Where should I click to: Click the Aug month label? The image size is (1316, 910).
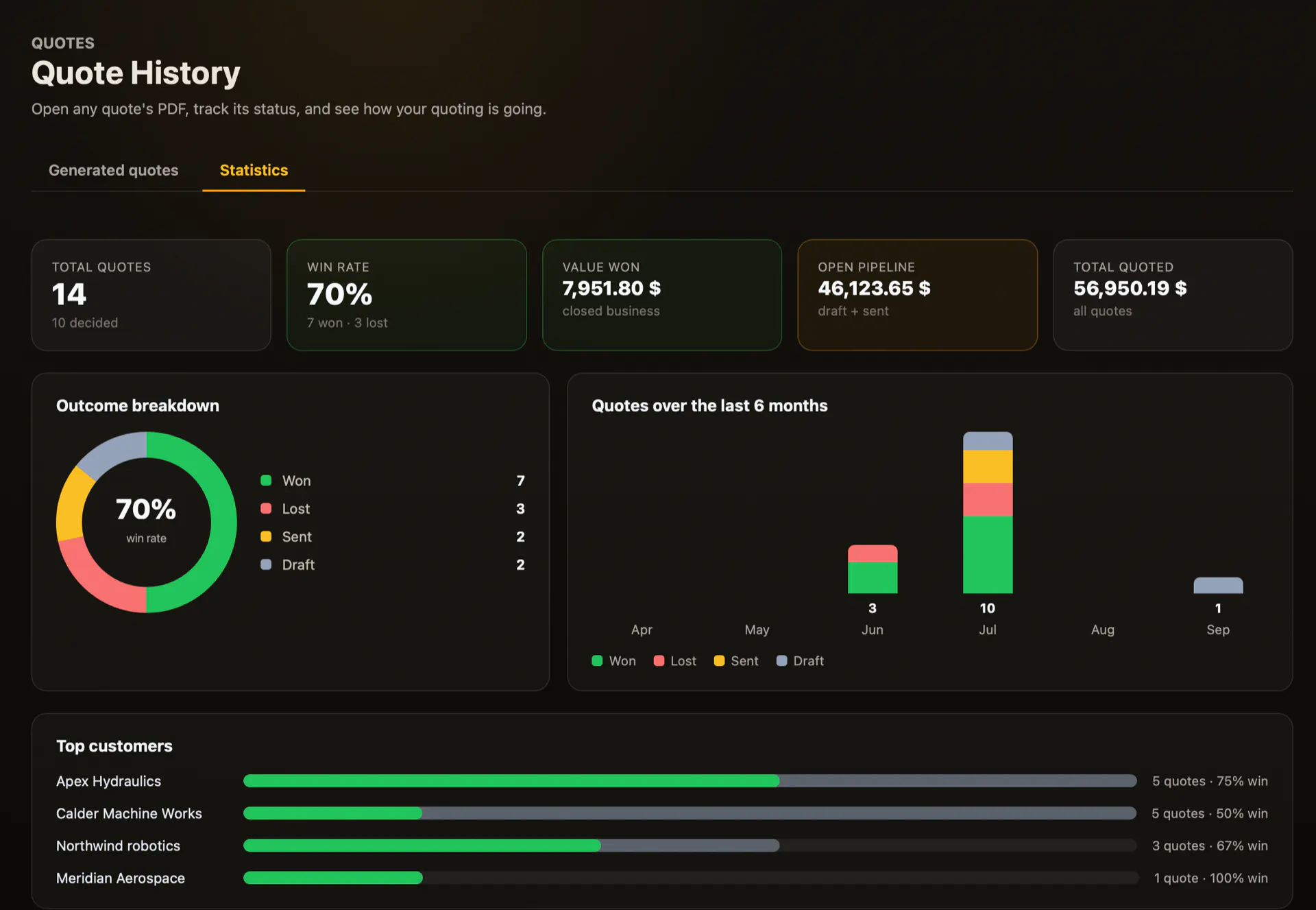point(1103,630)
